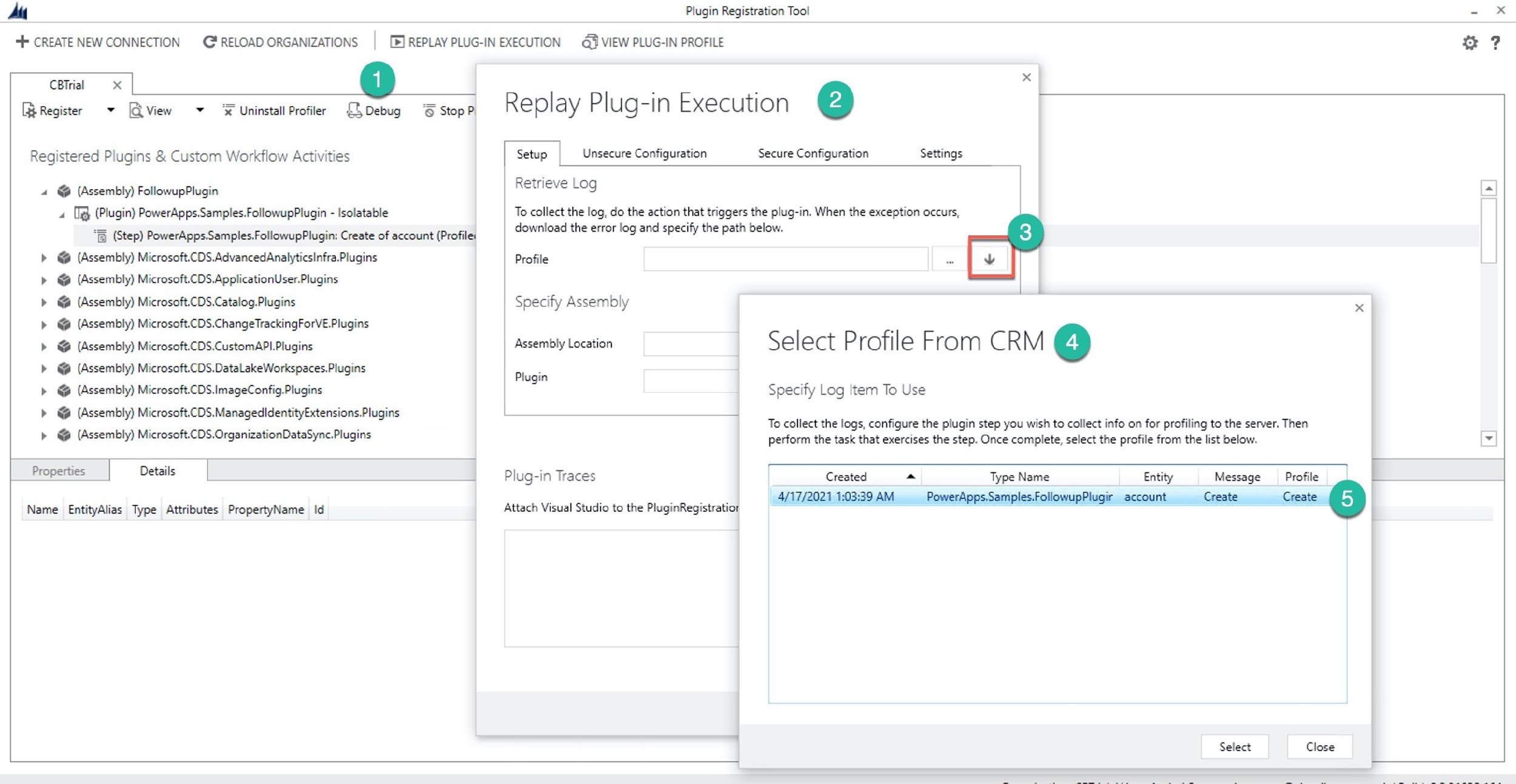Viewport: 1516px width, 784px height.
Task: Open the help question mark icon
Action: (1495, 42)
